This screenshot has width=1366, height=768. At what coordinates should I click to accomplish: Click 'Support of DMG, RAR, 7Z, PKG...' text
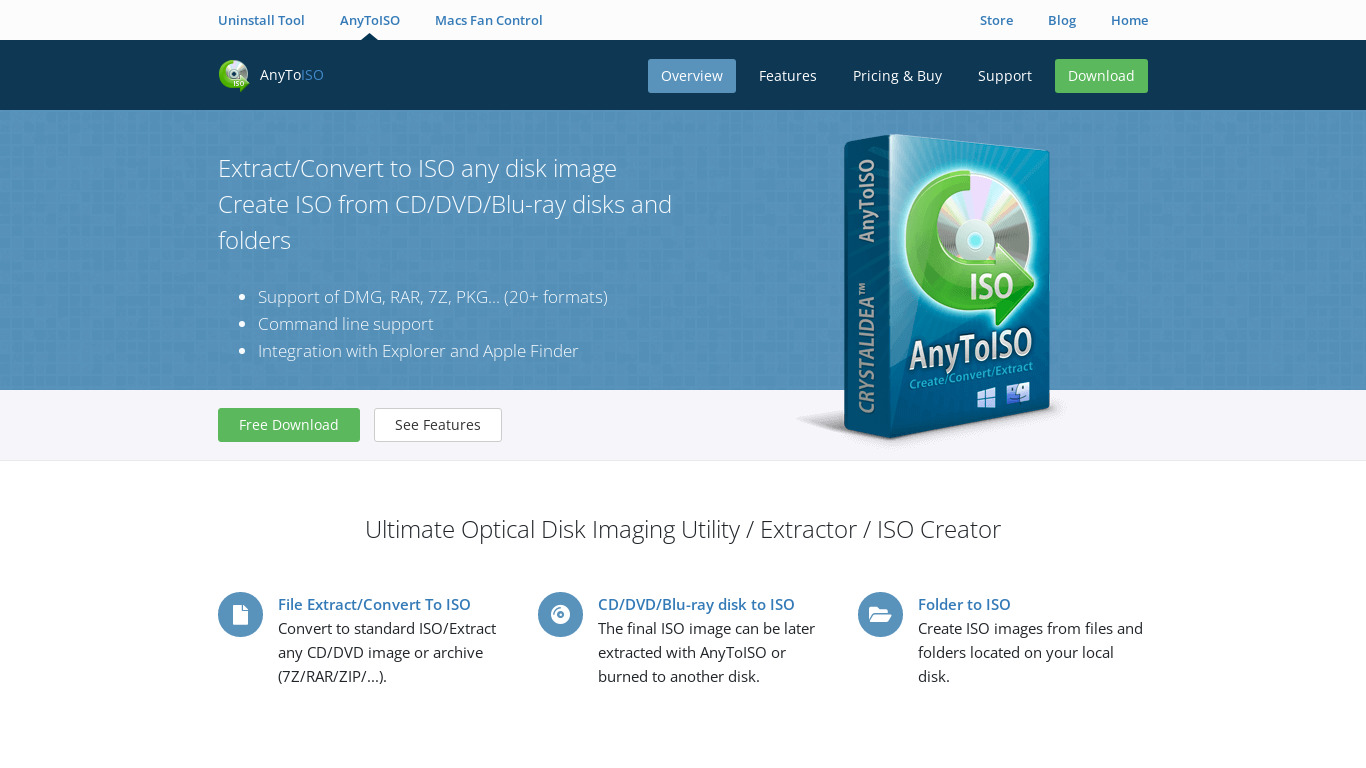point(433,297)
